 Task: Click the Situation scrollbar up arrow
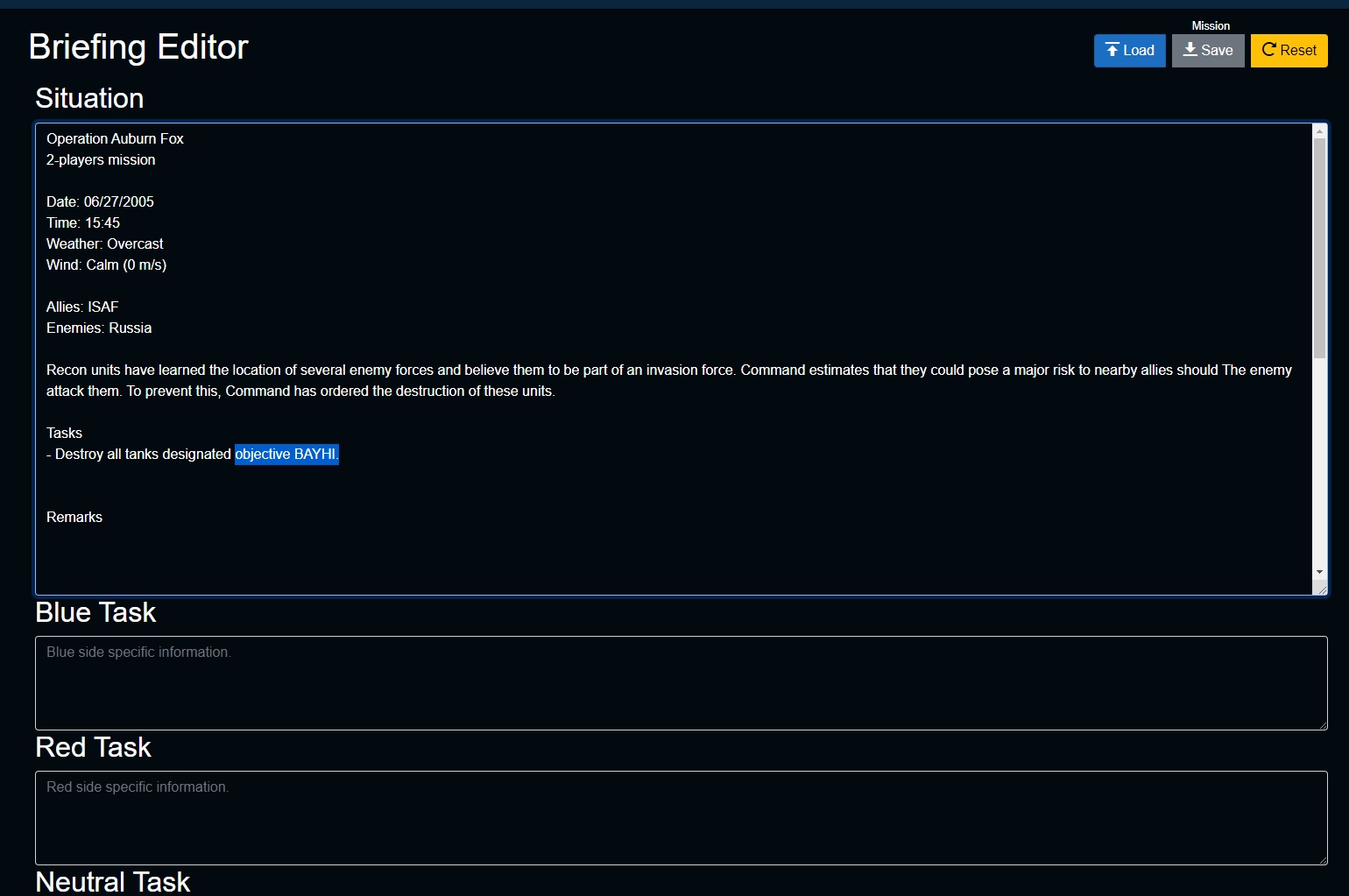click(x=1319, y=131)
